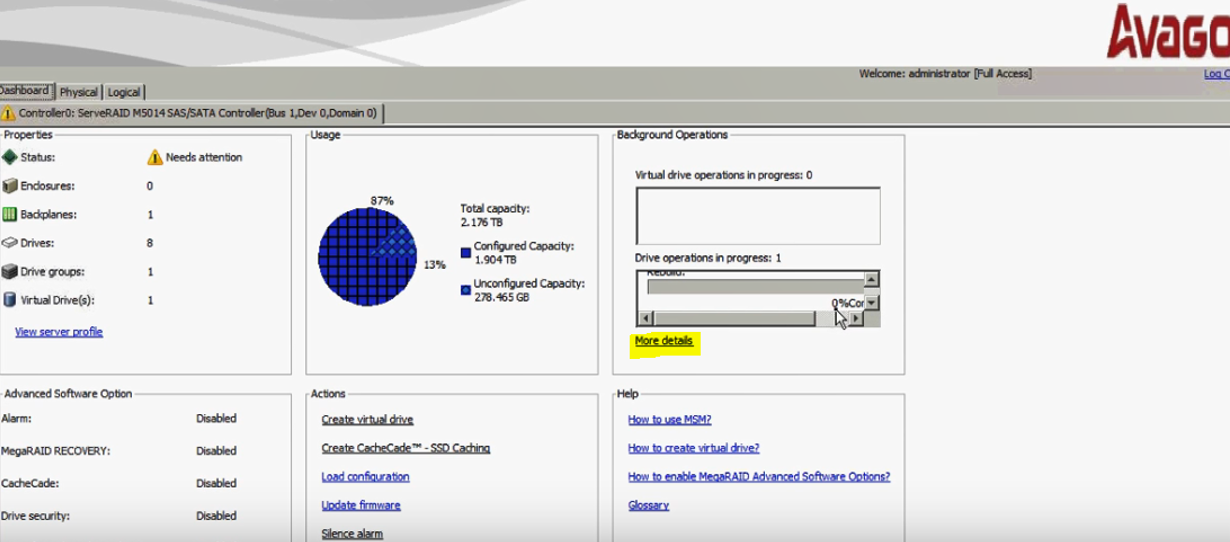Click the 'Virtual drive operations in progress: 0' text
Screen dimensions: 1230x542
click(723, 175)
